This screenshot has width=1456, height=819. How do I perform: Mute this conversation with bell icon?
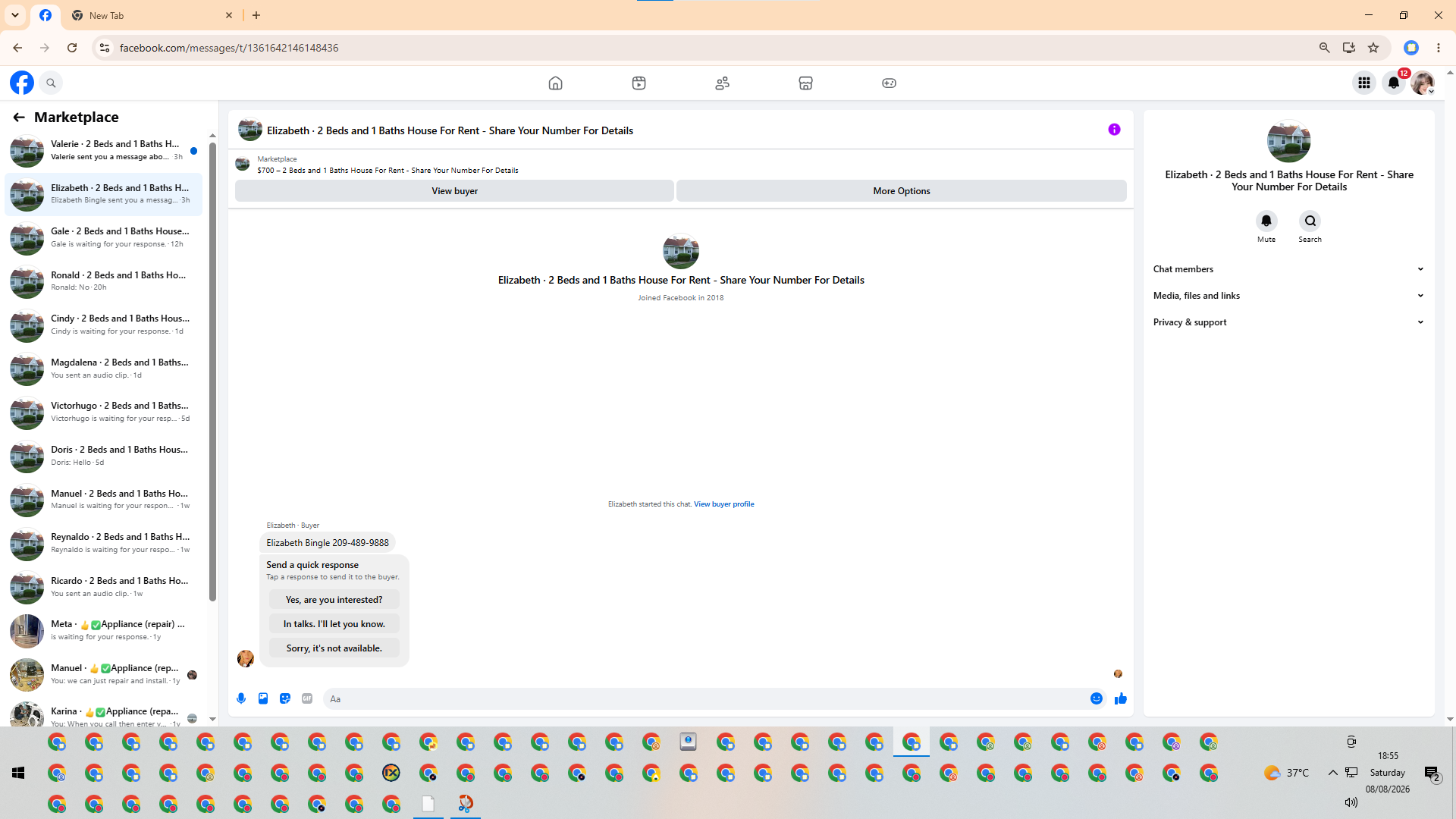tap(1266, 221)
